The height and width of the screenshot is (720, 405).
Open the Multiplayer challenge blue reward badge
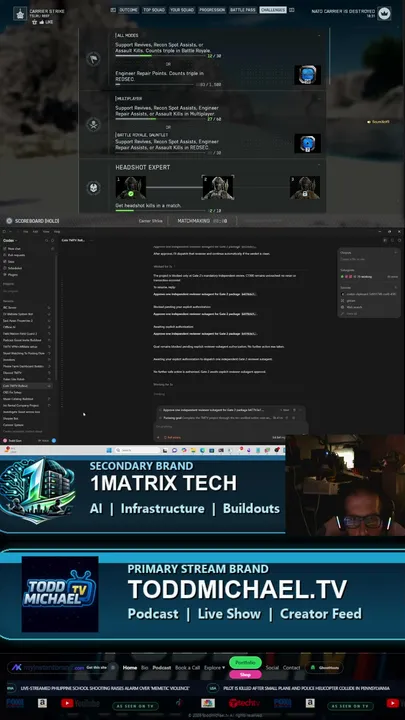tap(307, 143)
